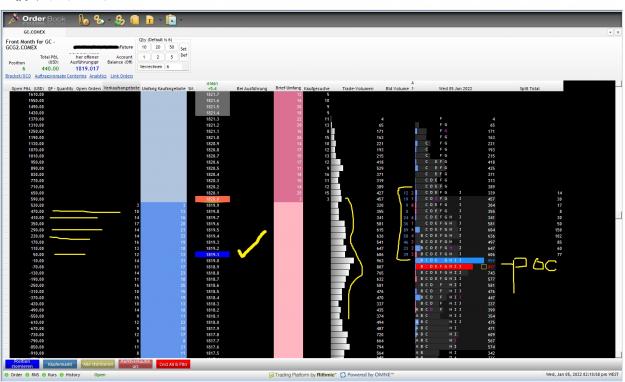The image size is (625, 382).
Task: Click the Open Orders column header
Action: [88, 89]
